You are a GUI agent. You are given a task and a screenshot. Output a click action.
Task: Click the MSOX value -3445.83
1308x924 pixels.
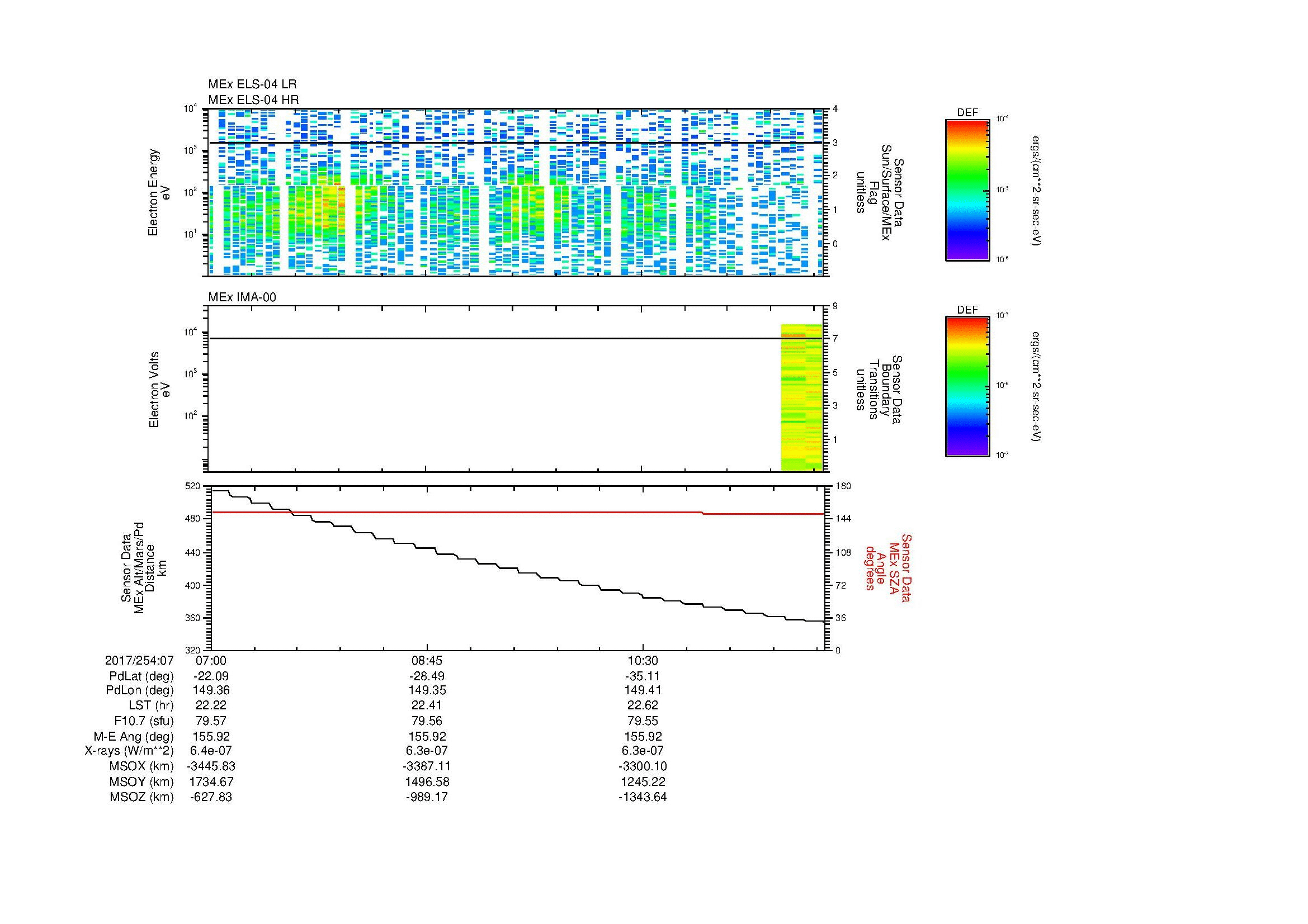coord(211,766)
